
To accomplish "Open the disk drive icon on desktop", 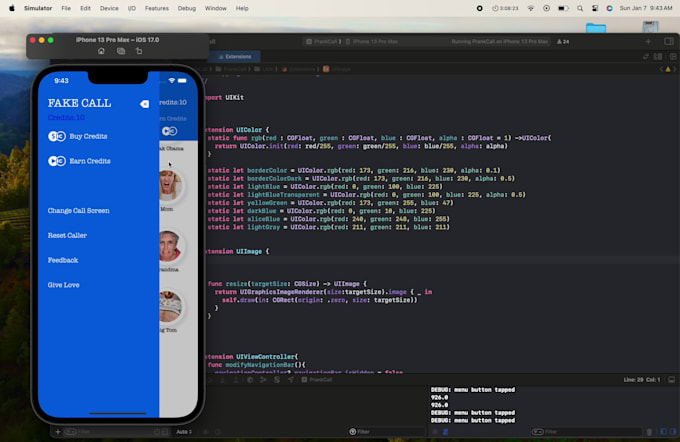I will tap(651, 26).
